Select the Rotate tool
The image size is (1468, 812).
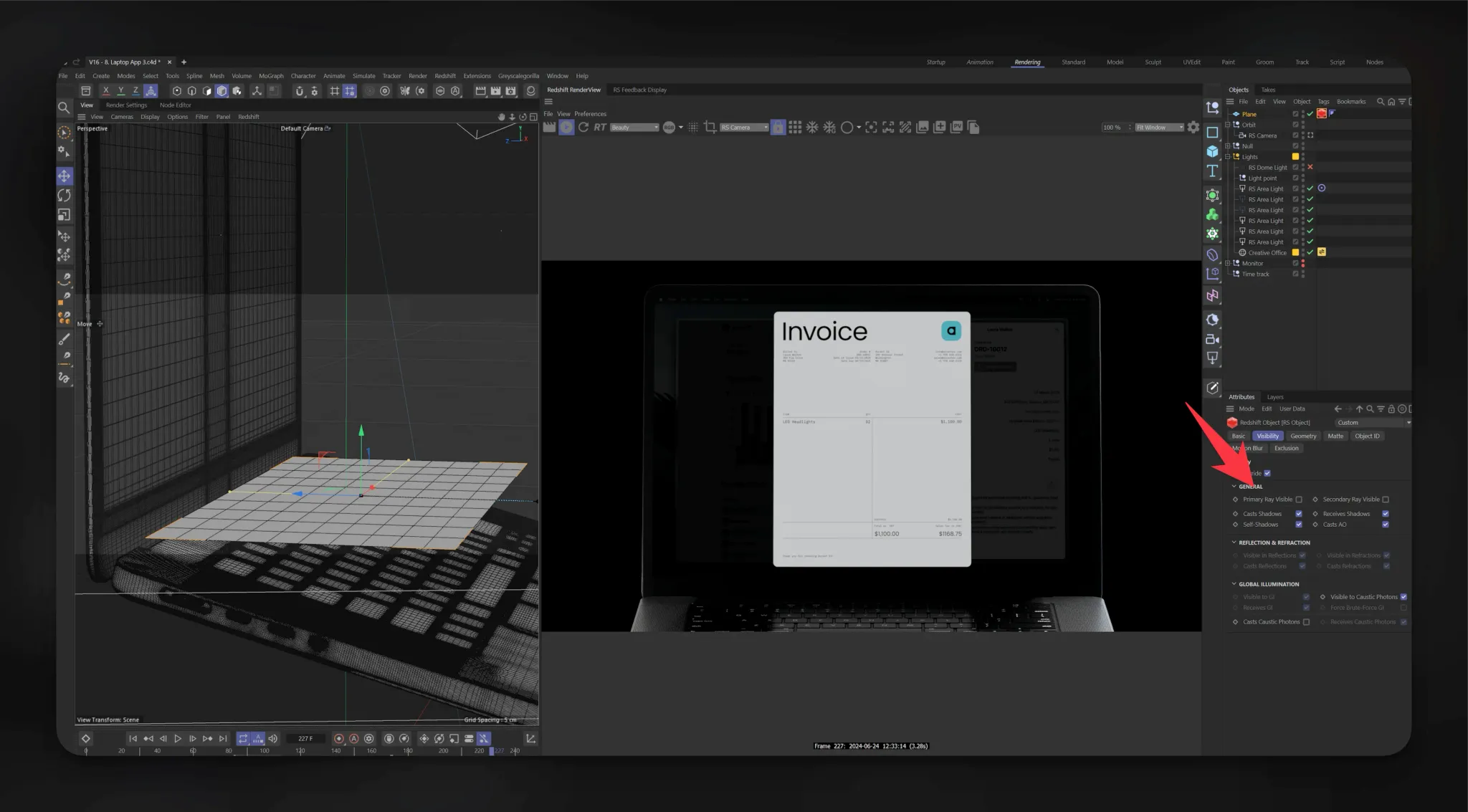[x=65, y=195]
